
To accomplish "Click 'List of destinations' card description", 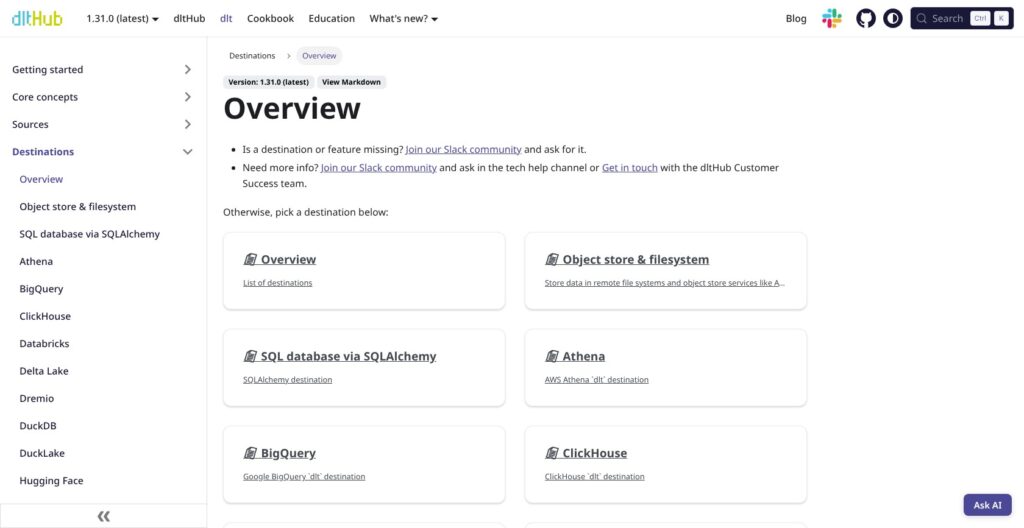I will coord(278,283).
